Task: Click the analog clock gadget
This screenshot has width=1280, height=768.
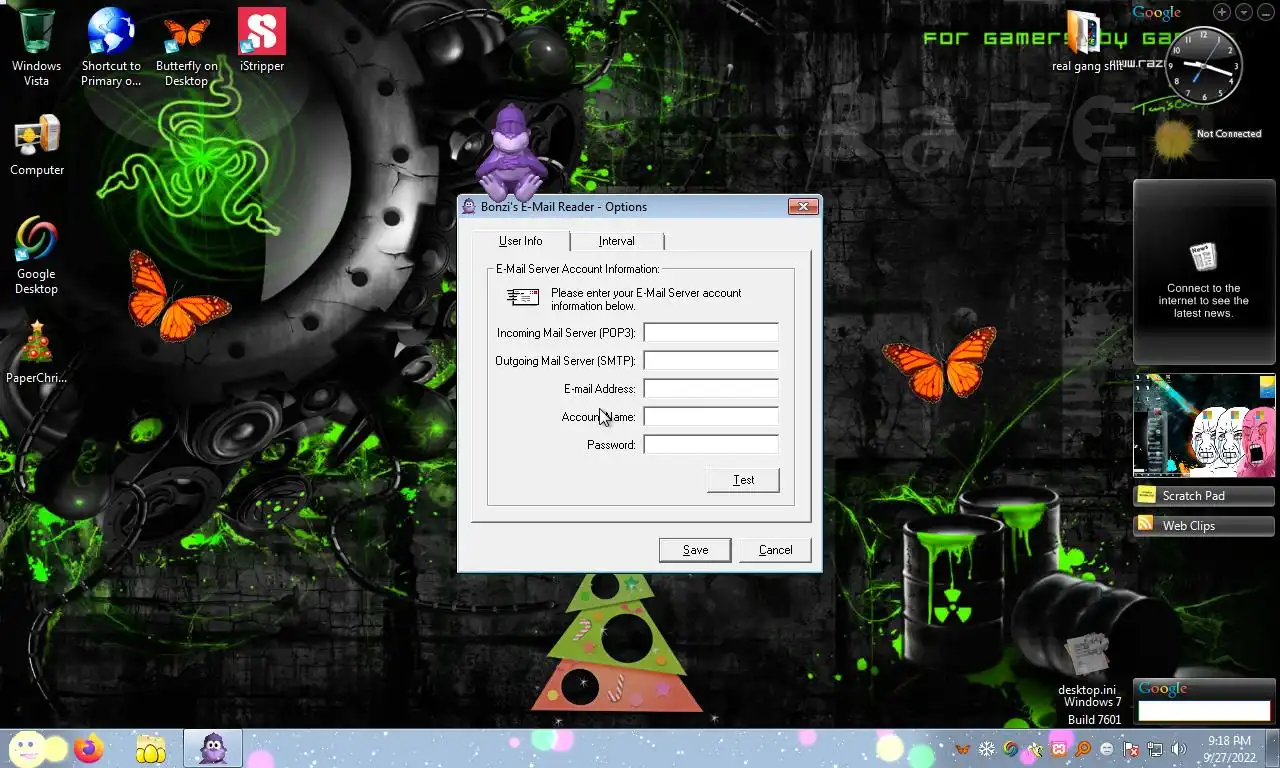Action: [x=1204, y=66]
